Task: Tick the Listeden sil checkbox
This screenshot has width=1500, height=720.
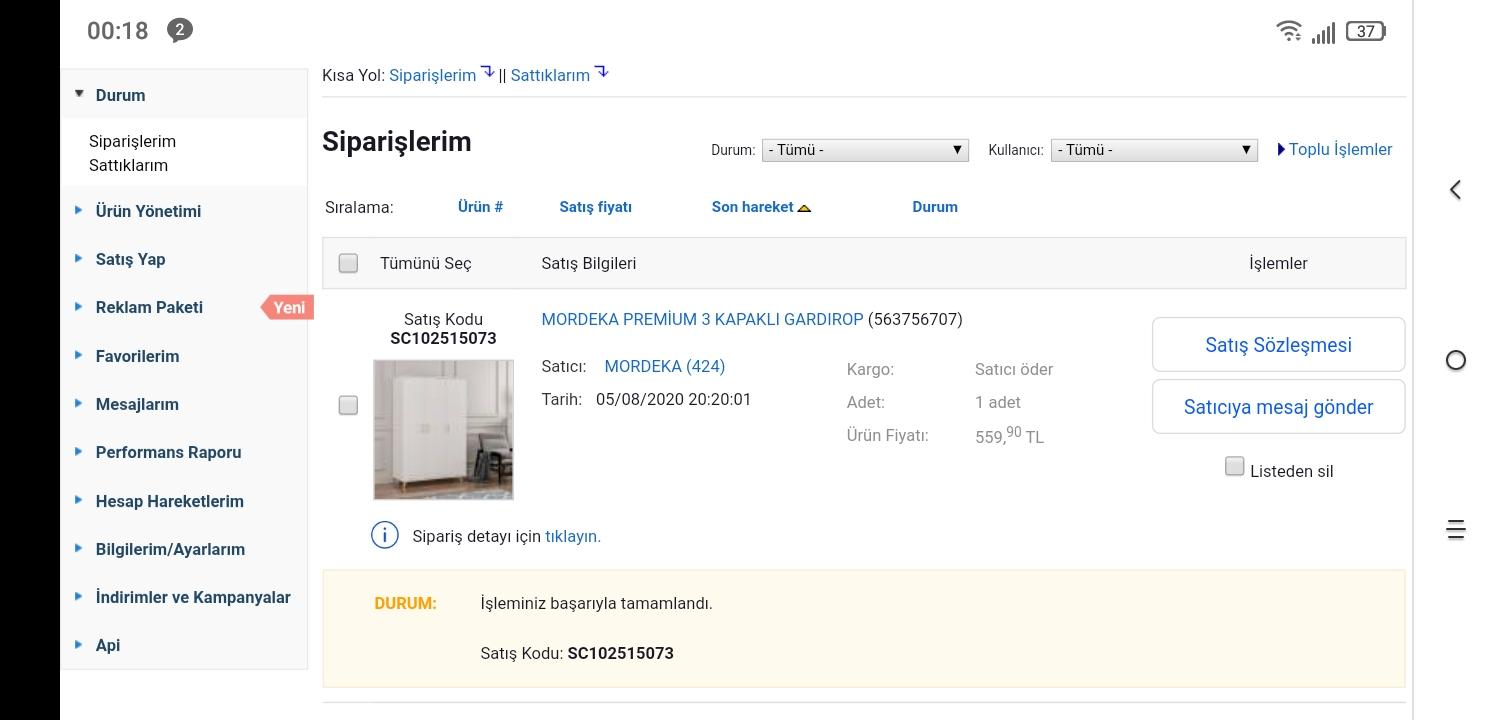Action: point(1235,467)
